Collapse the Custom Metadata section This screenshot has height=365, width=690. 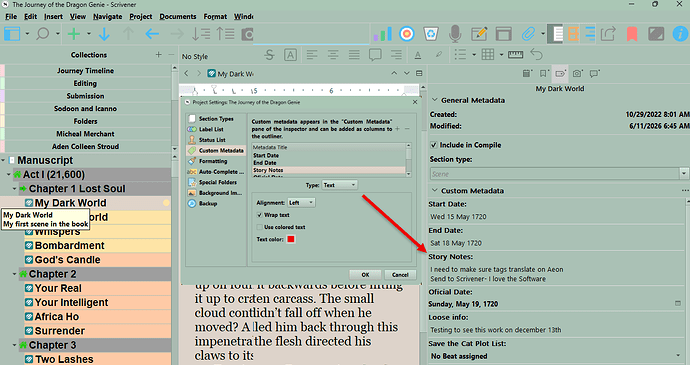(x=434, y=191)
